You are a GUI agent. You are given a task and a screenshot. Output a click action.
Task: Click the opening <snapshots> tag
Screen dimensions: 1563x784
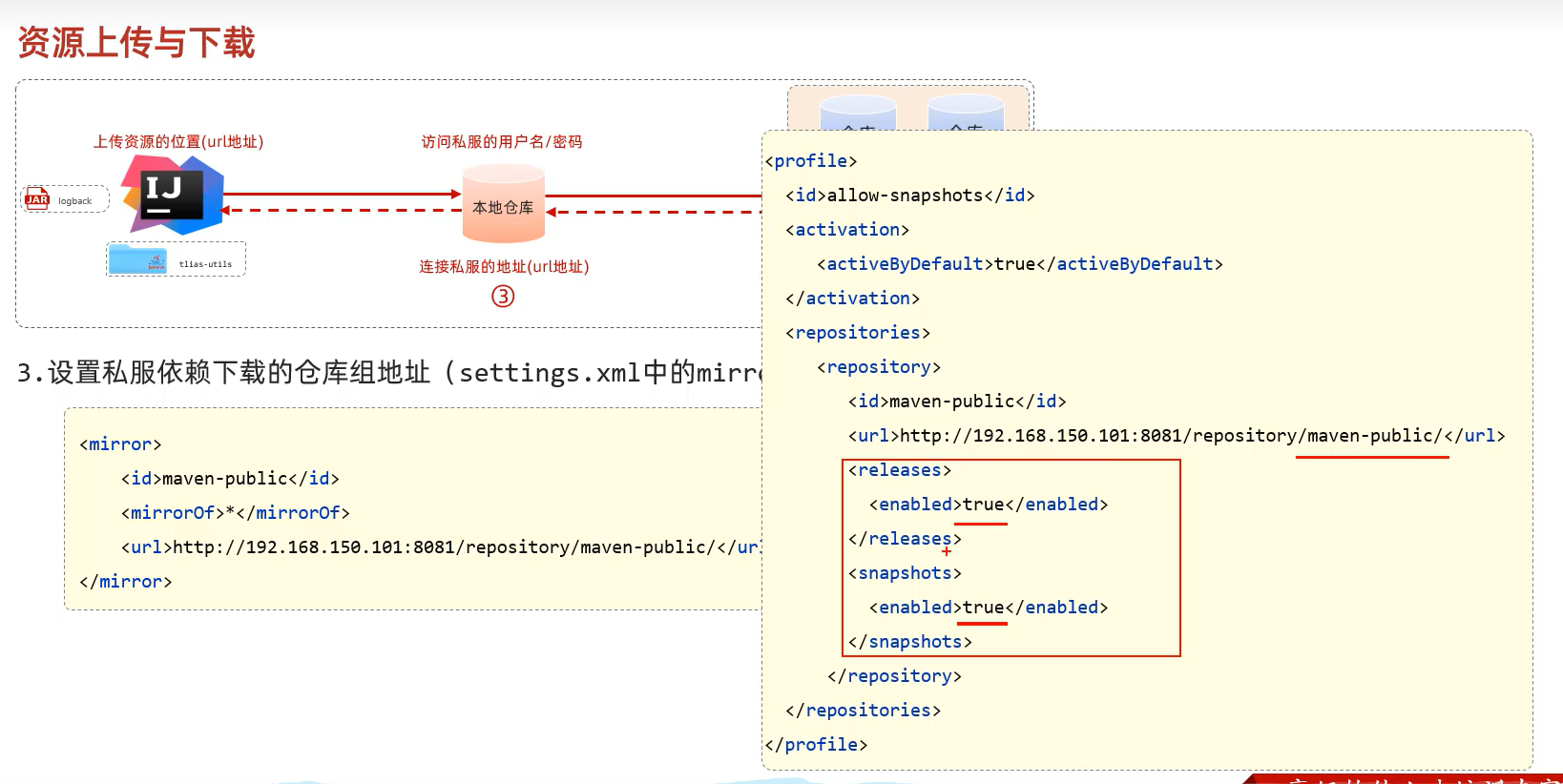[905, 573]
